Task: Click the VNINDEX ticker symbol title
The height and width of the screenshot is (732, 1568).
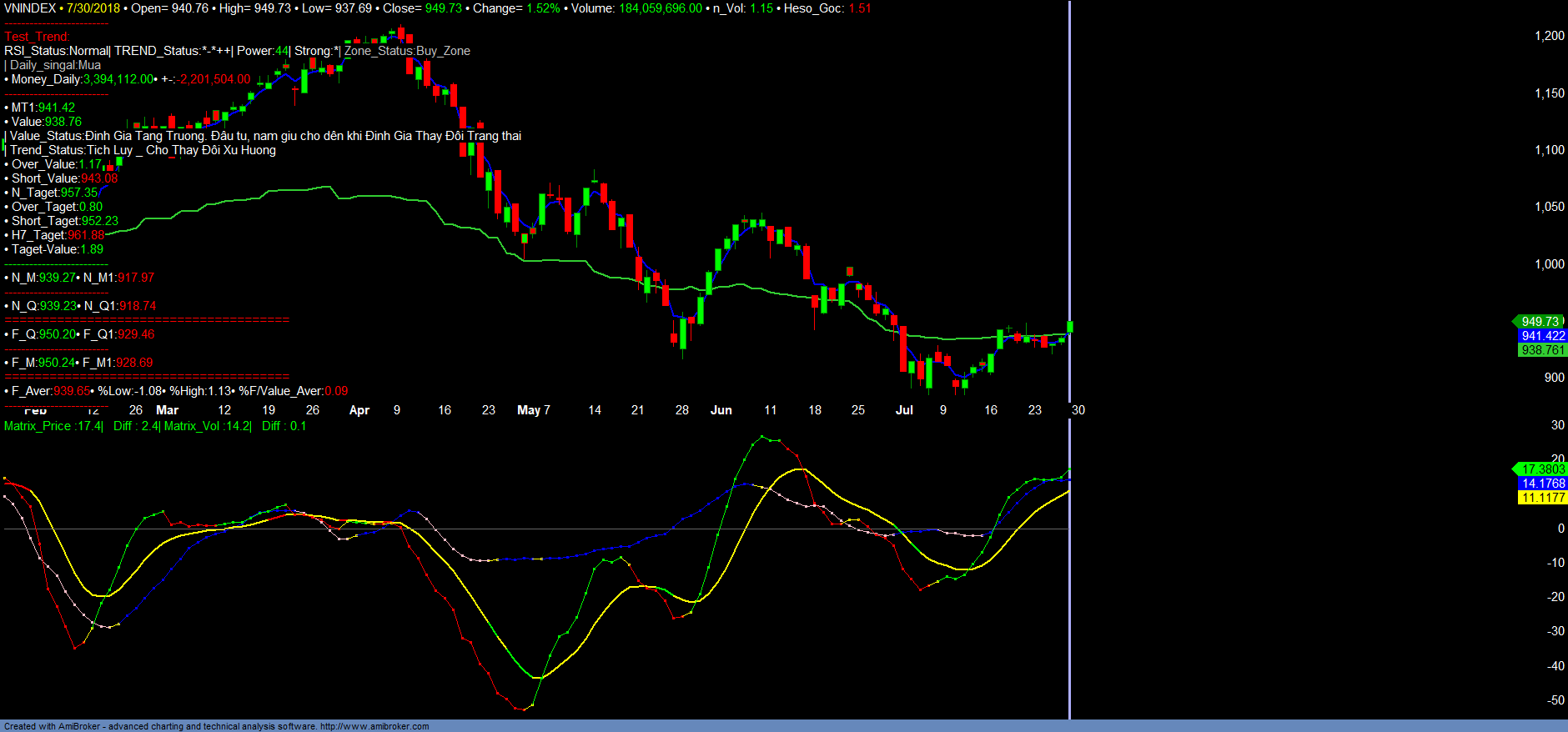Action: 30,8
